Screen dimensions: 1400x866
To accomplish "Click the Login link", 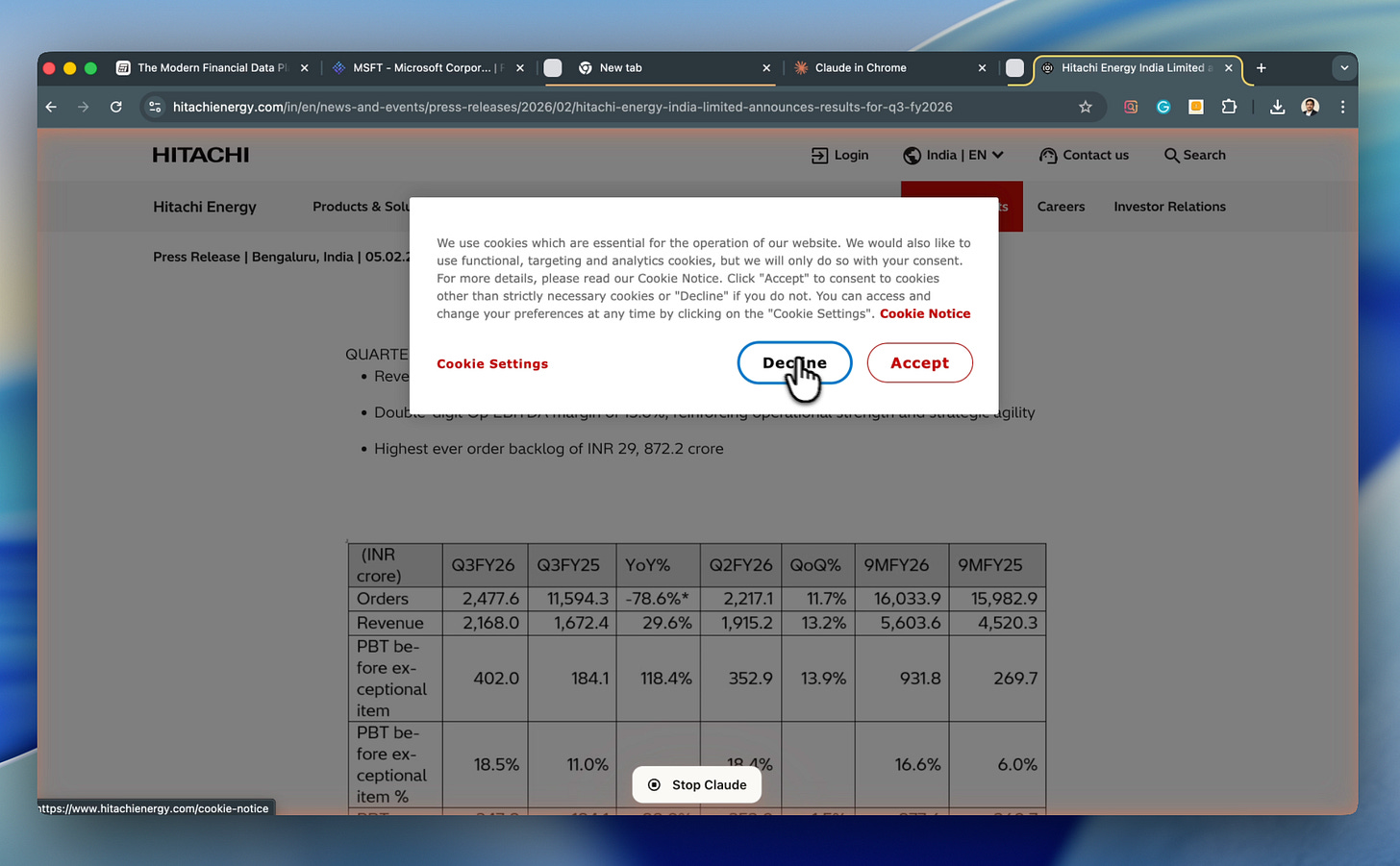I will [839, 155].
